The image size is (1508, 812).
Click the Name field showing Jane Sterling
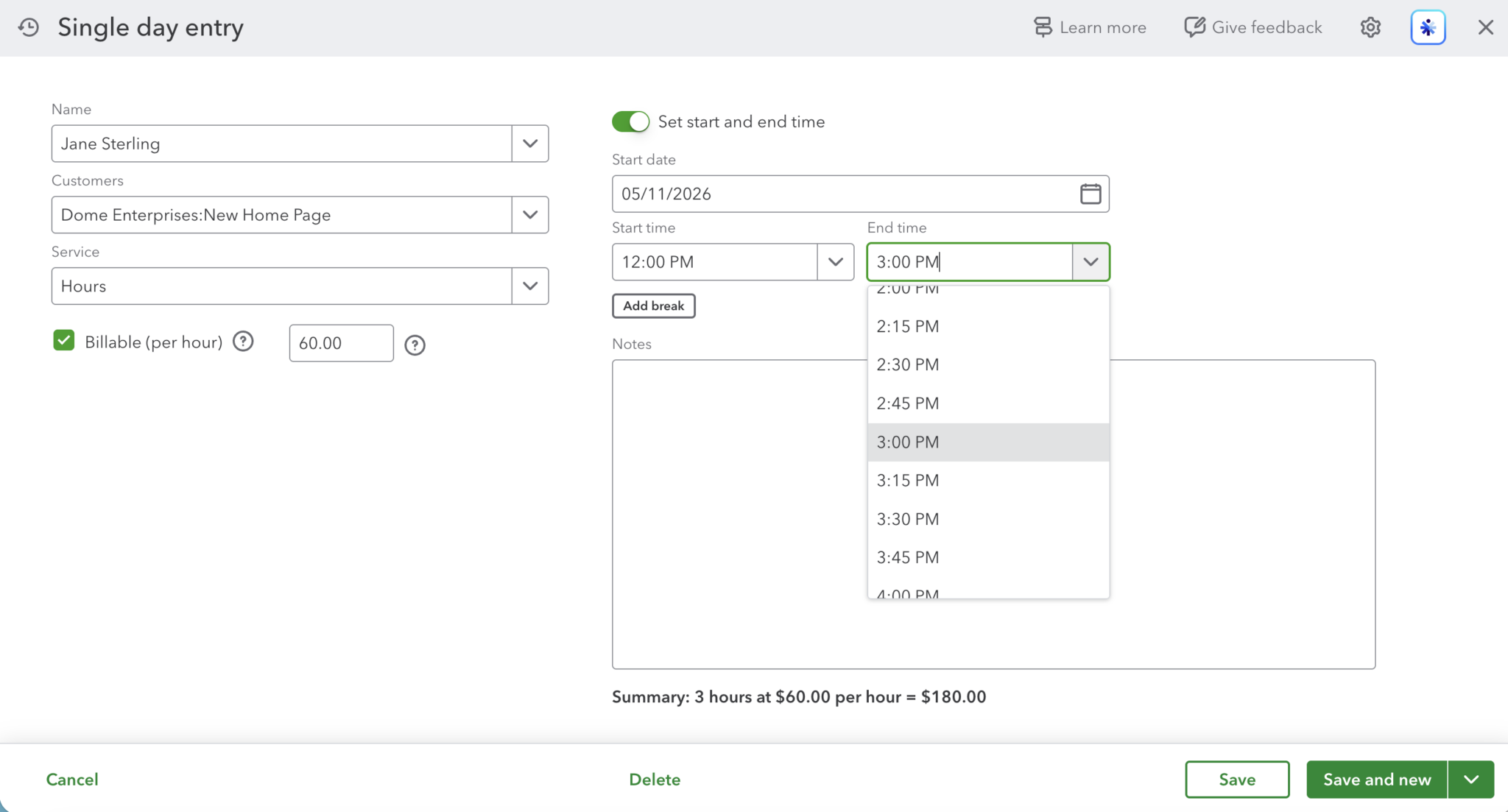[x=282, y=144]
